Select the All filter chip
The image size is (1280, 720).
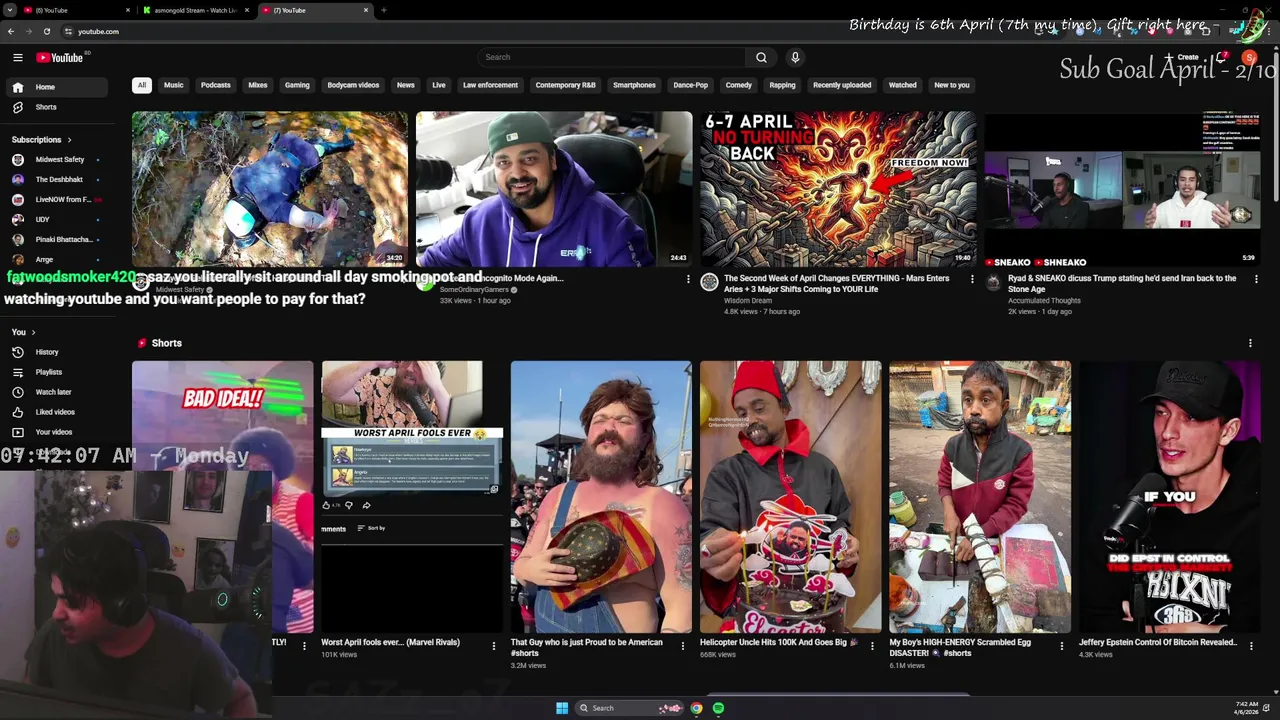click(x=142, y=85)
